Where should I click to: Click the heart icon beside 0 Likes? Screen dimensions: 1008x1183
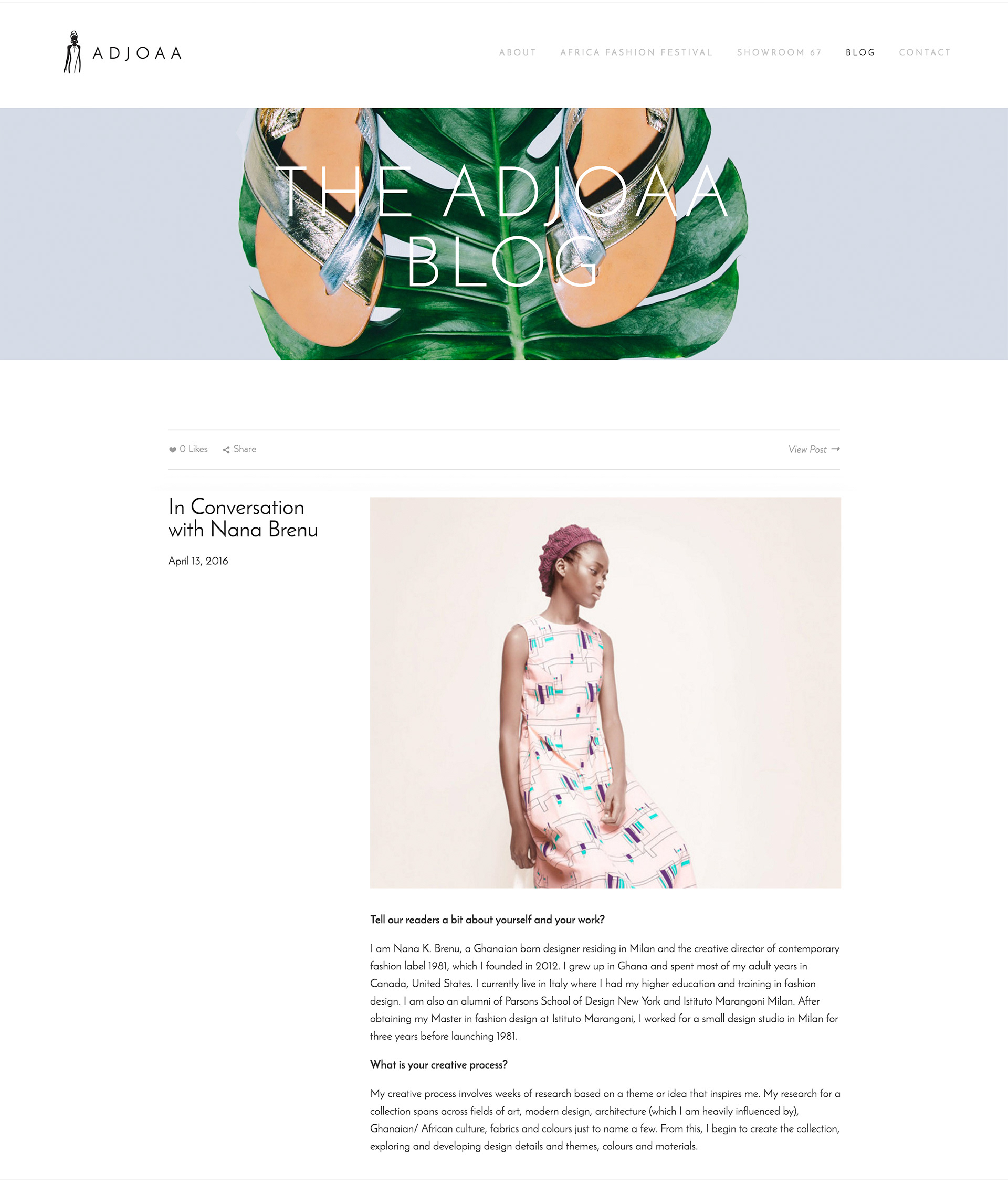(173, 450)
